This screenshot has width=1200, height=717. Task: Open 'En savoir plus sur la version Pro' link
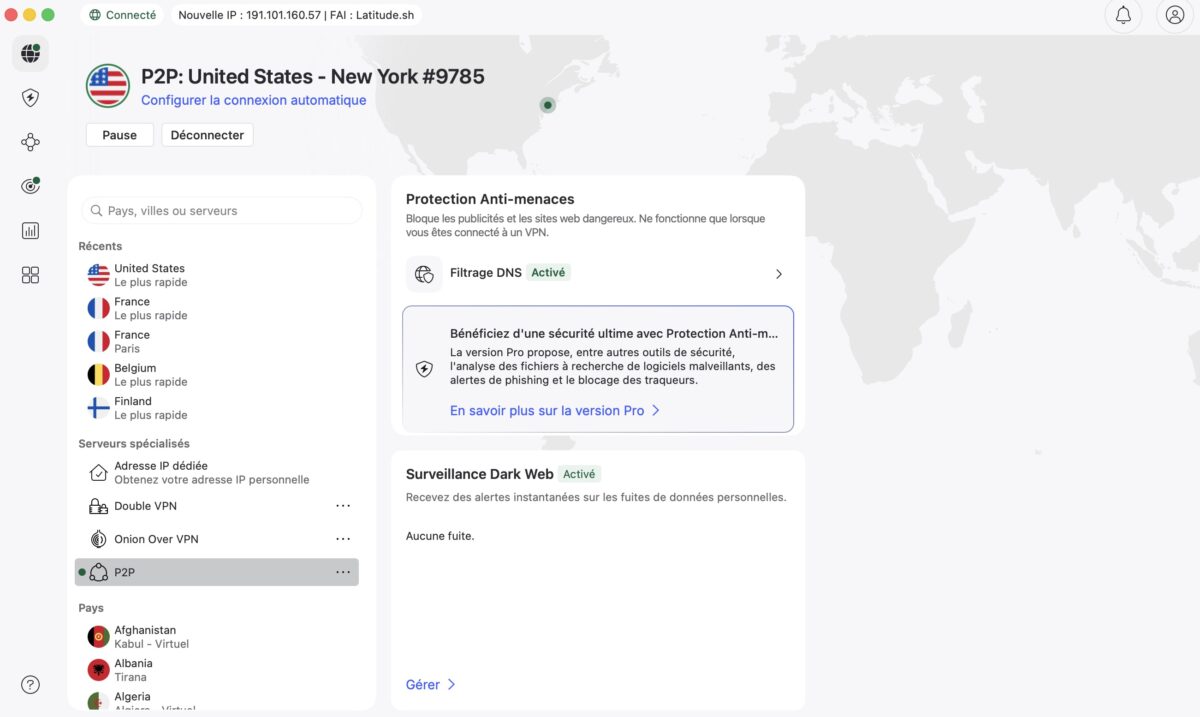click(547, 410)
